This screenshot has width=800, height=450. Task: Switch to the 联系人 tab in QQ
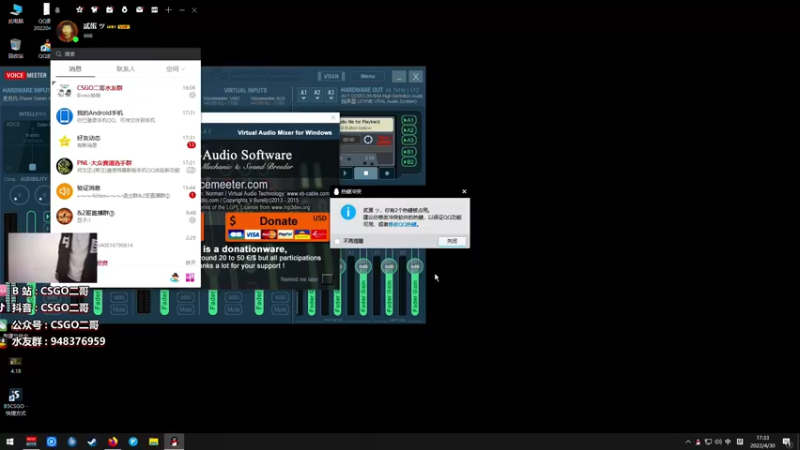(x=126, y=69)
